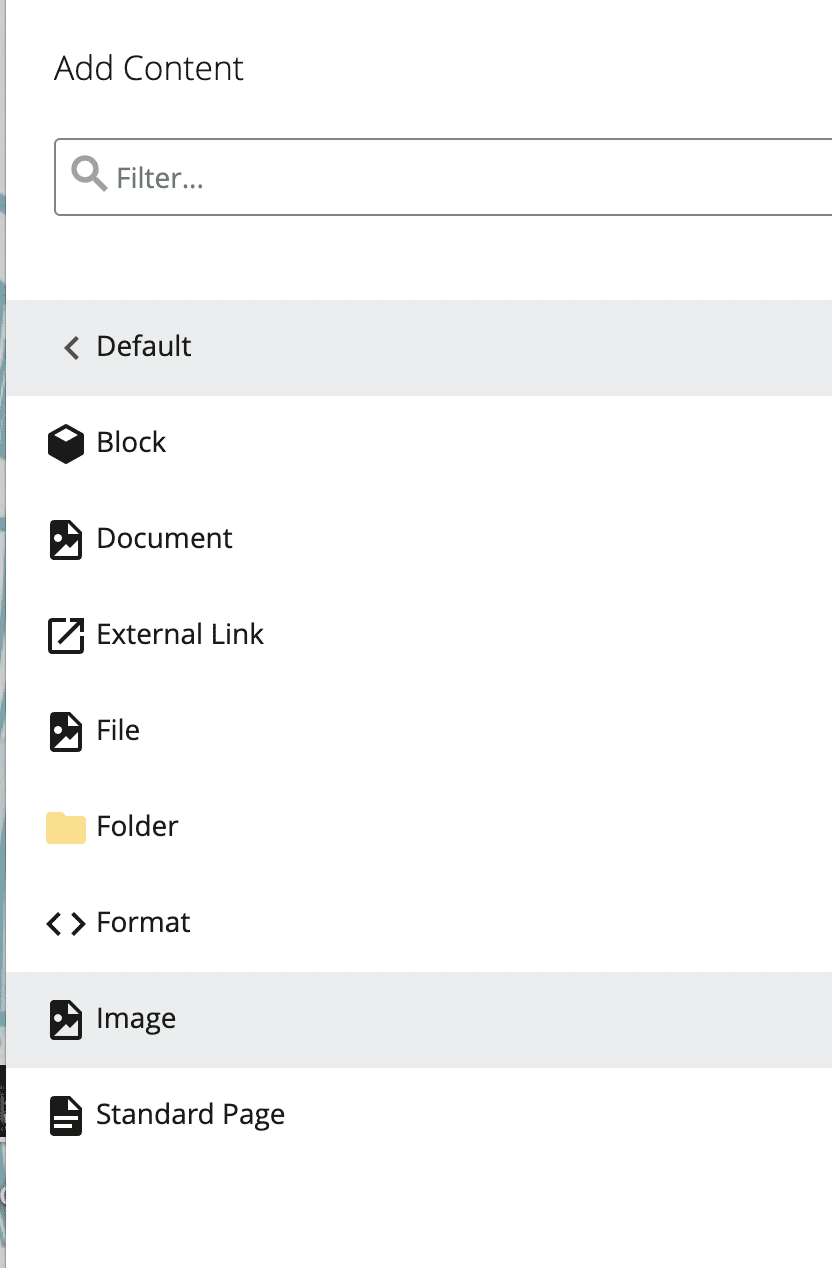This screenshot has width=832, height=1268.
Task: Click the Document icon
Action: (64, 539)
